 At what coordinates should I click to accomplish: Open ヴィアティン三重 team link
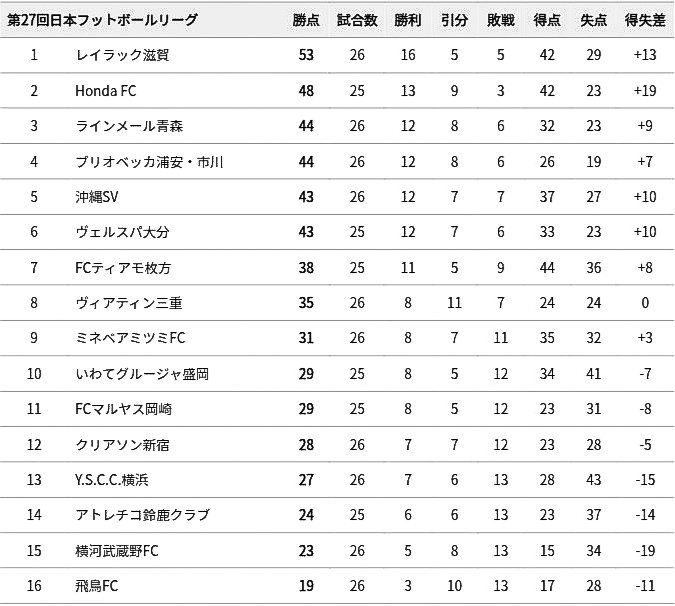pos(128,303)
